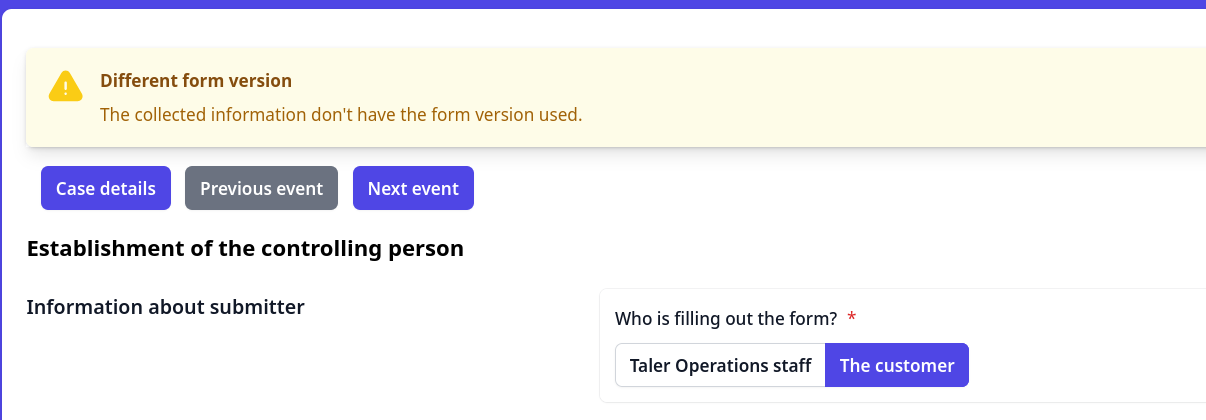Image resolution: width=1206 pixels, height=420 pixels.
Task: Click the purple header bar at top
Action: point(600,4)
